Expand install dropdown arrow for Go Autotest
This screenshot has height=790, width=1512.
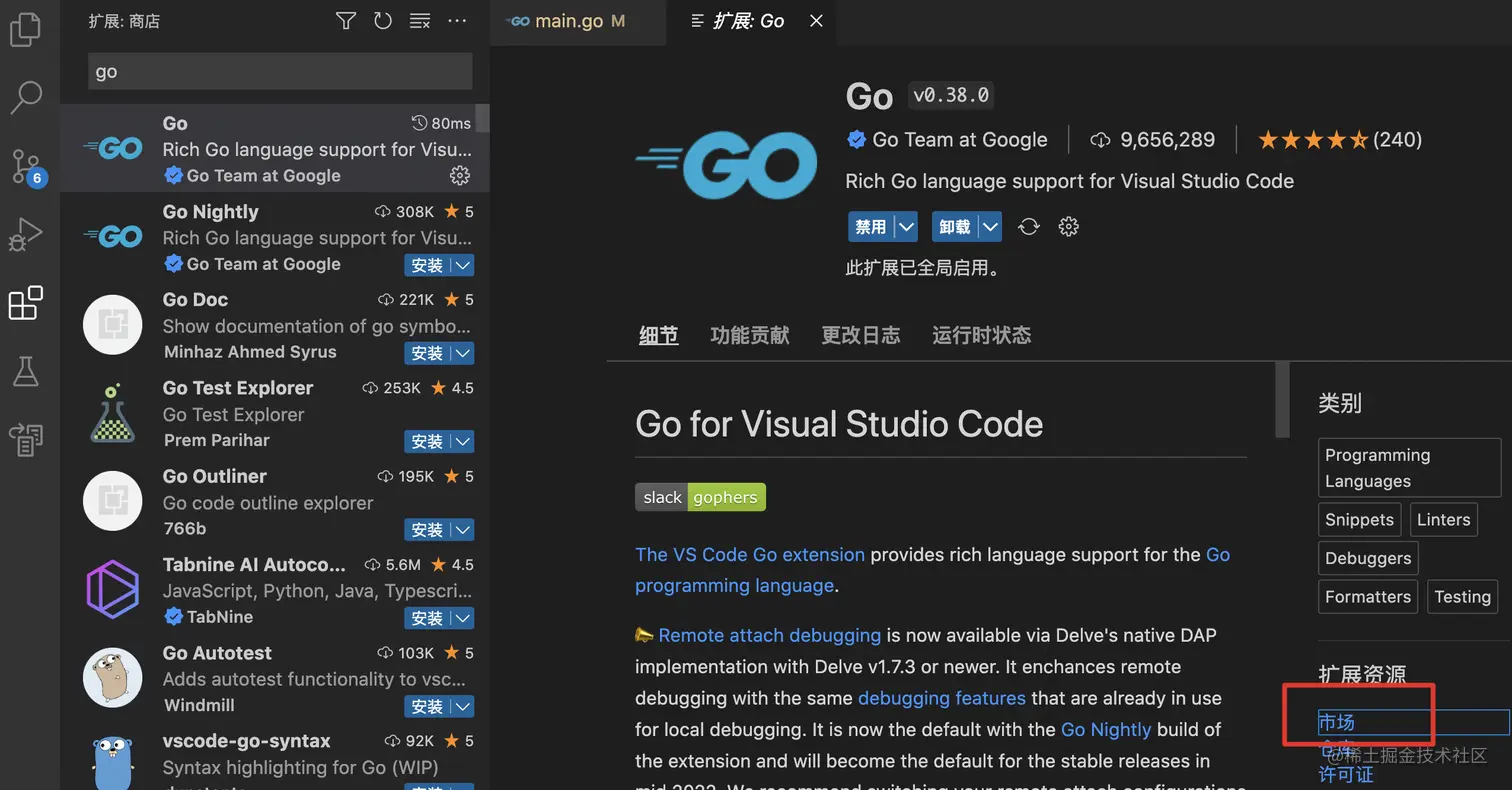pos(462,706)
